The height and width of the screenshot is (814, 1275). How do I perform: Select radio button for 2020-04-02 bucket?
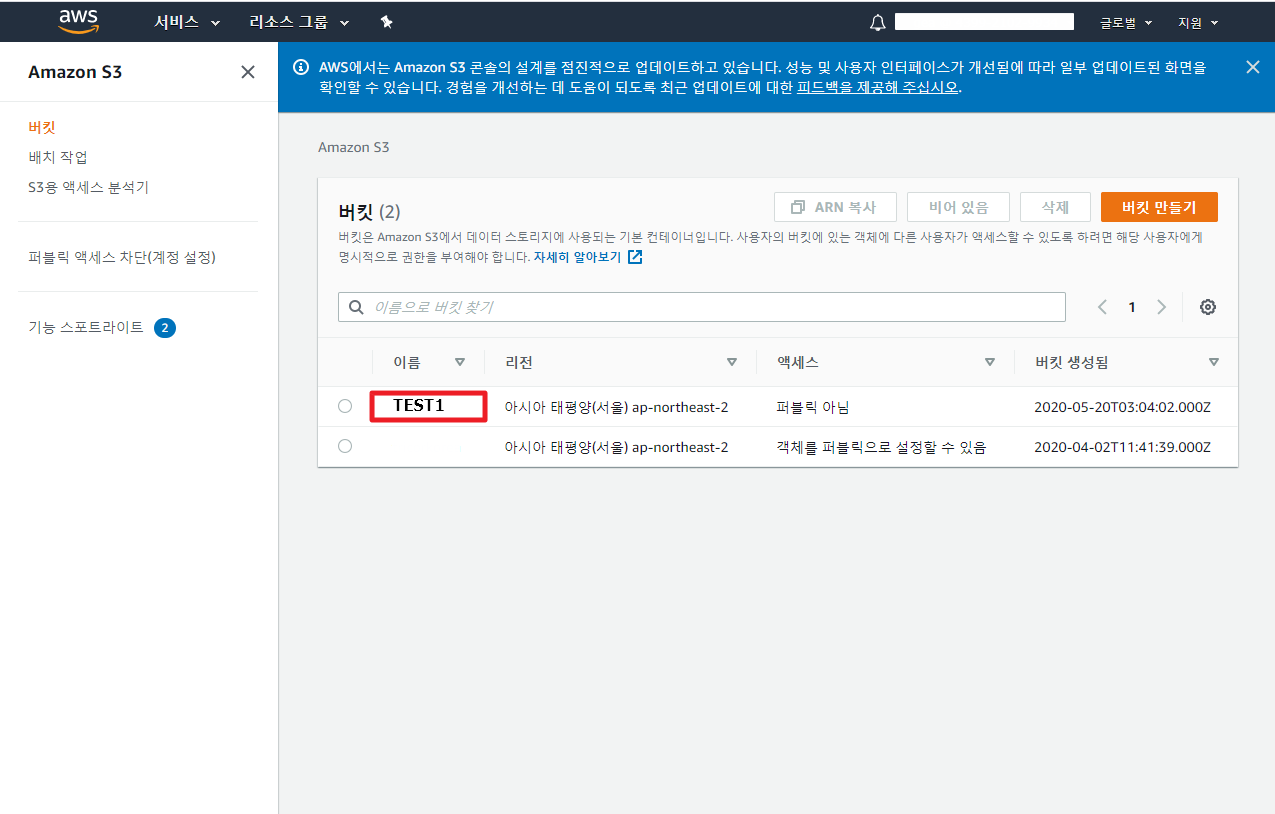(345, 446)
